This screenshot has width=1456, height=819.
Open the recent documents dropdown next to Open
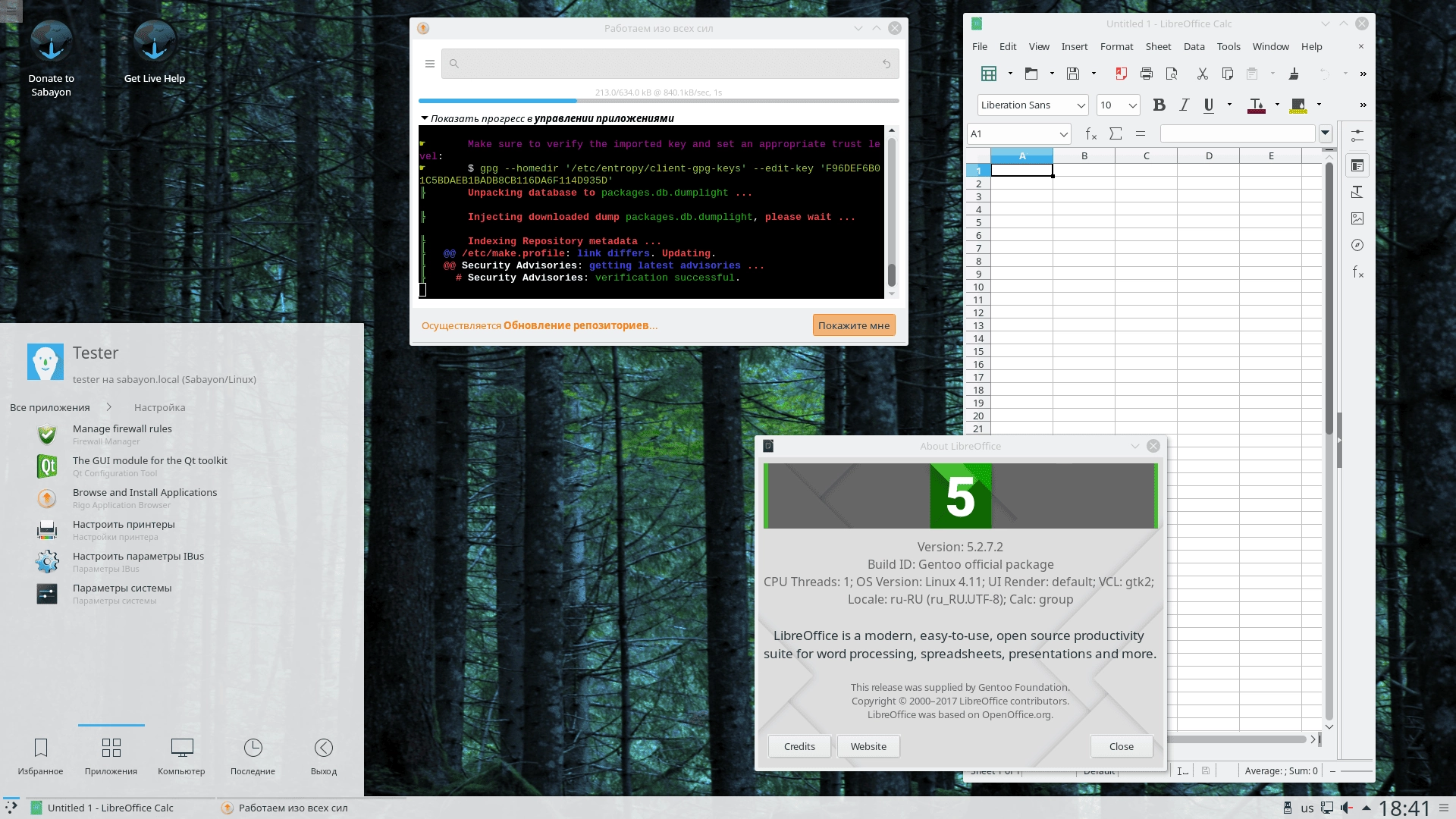pos(1052,74)
